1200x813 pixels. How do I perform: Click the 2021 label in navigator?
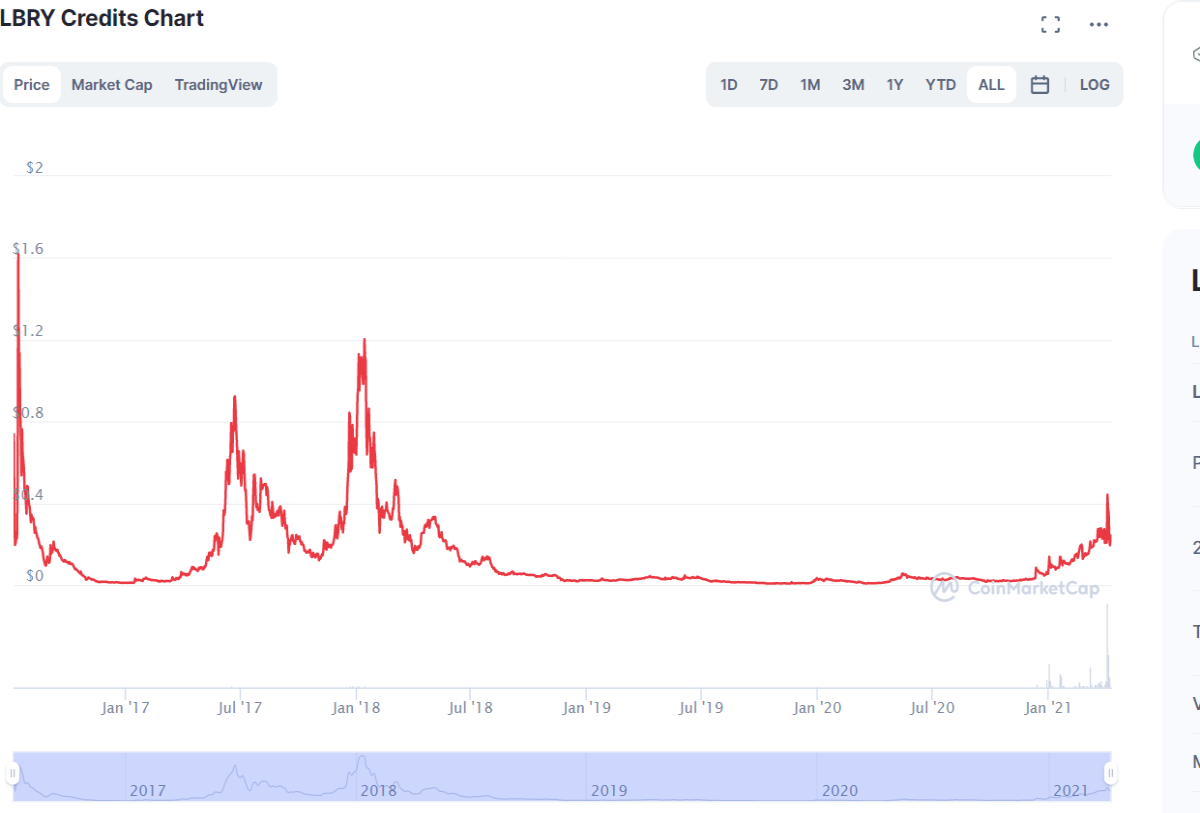[x=1070, y=790]
